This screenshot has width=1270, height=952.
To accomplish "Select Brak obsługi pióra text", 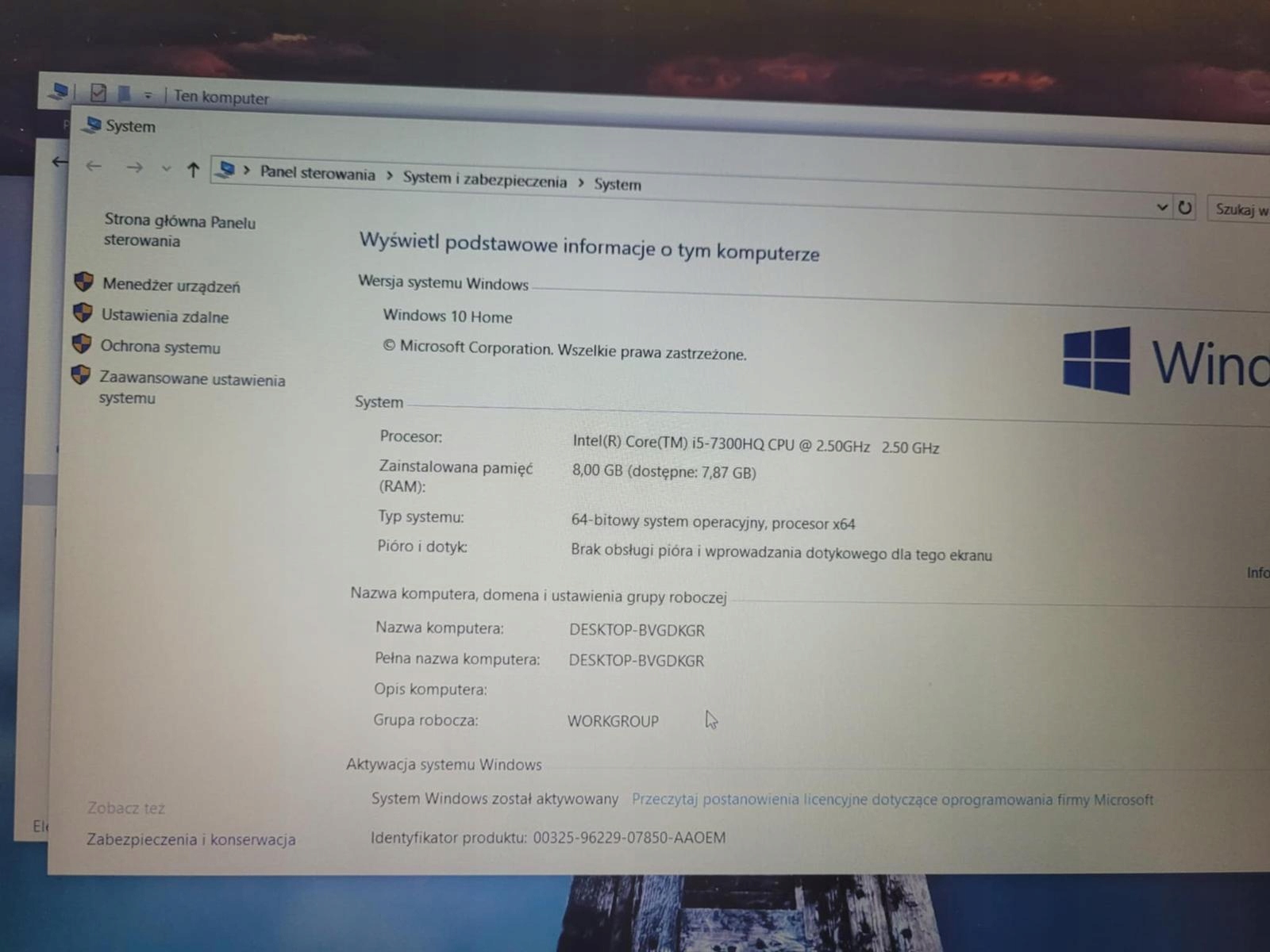I will point(781,552).
